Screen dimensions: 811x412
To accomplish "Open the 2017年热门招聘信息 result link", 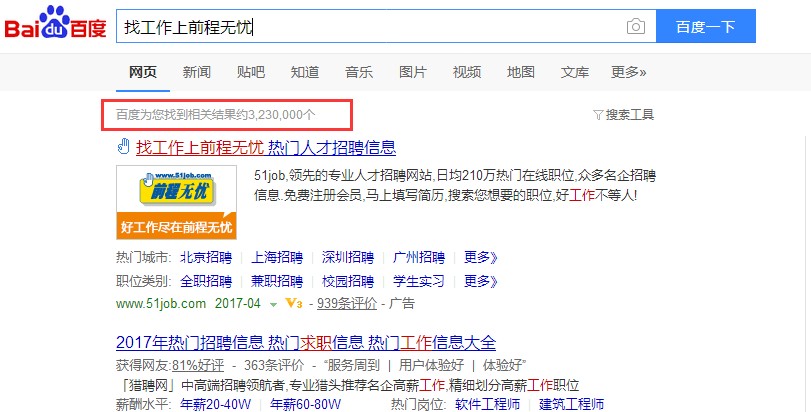I will [x=306, y=342].
